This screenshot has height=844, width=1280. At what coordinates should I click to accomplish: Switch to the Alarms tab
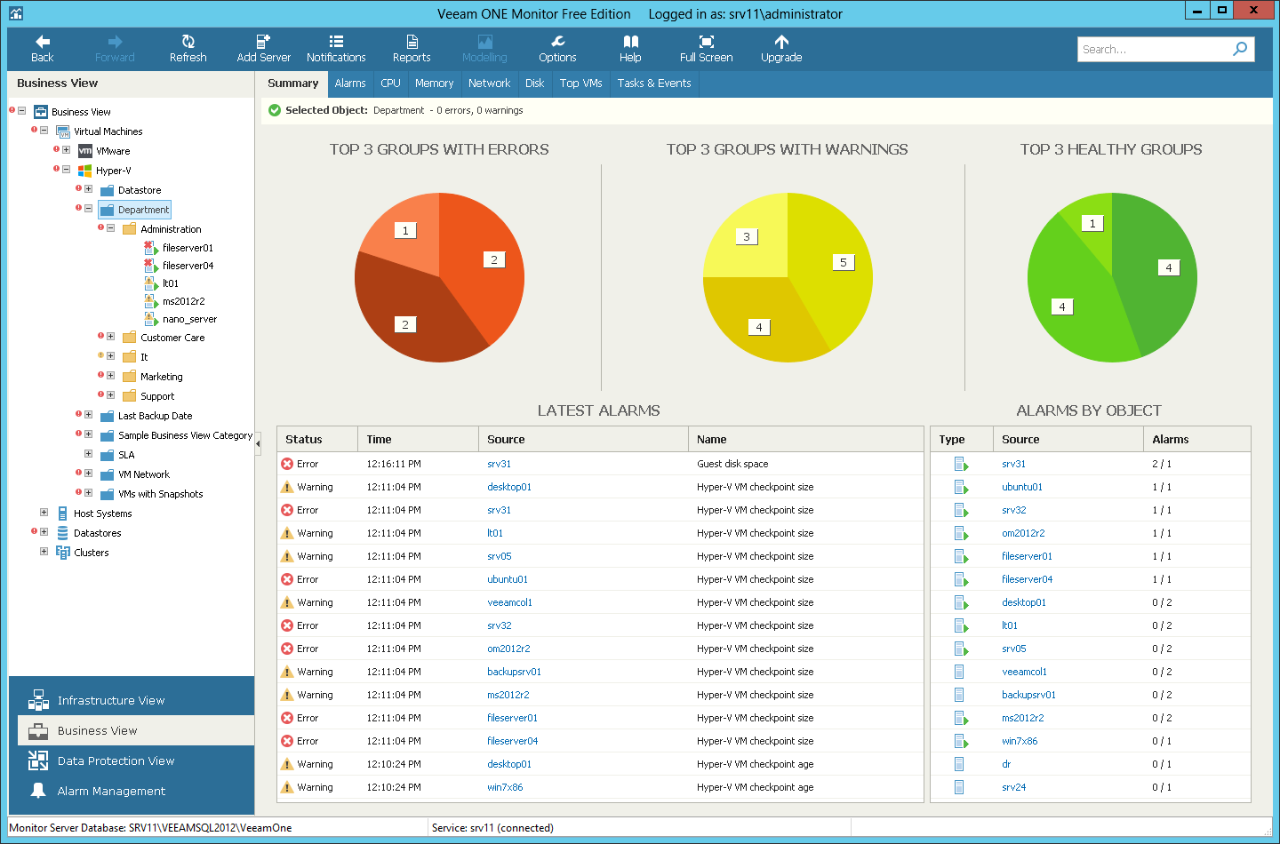[x=349, y=83]
